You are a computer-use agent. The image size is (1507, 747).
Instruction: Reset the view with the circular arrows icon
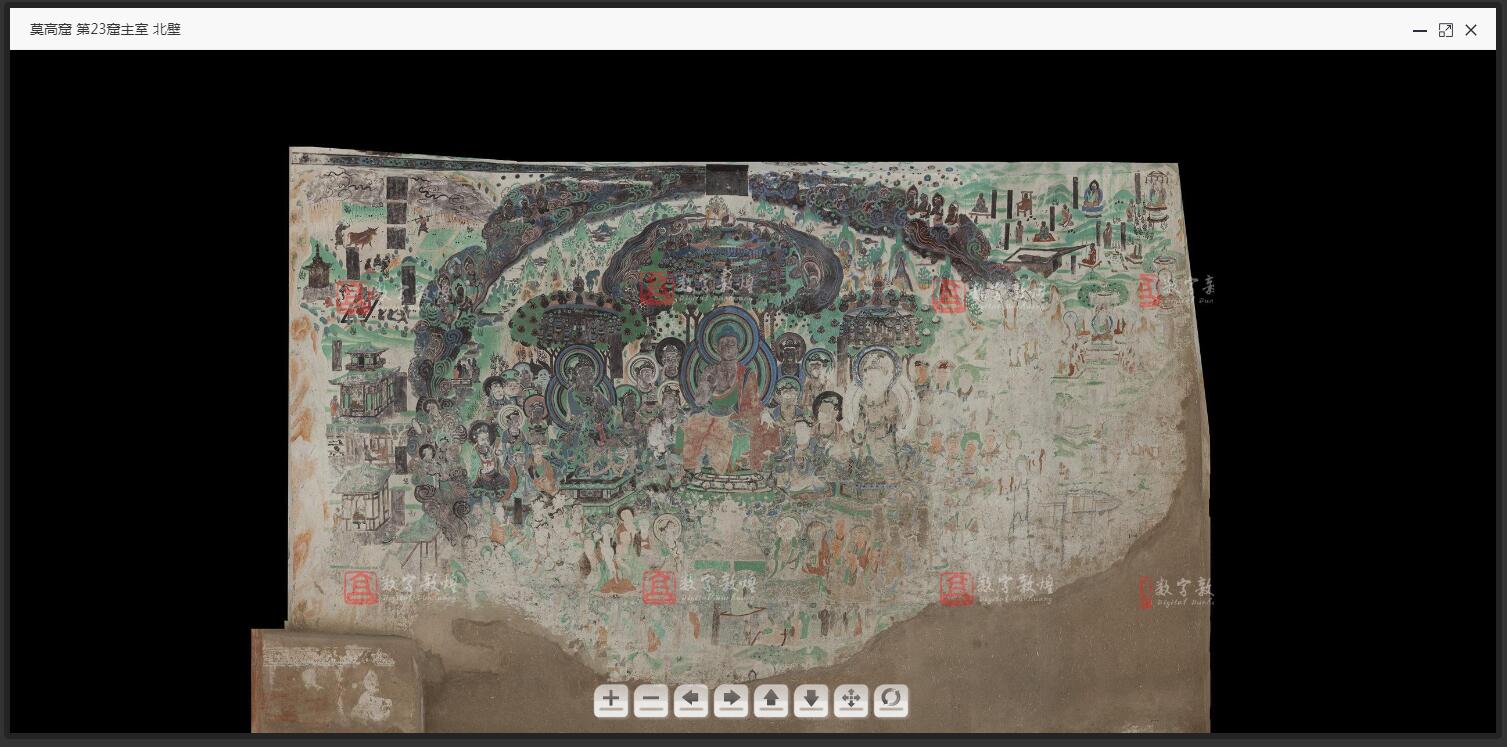(x=891, y=700)
